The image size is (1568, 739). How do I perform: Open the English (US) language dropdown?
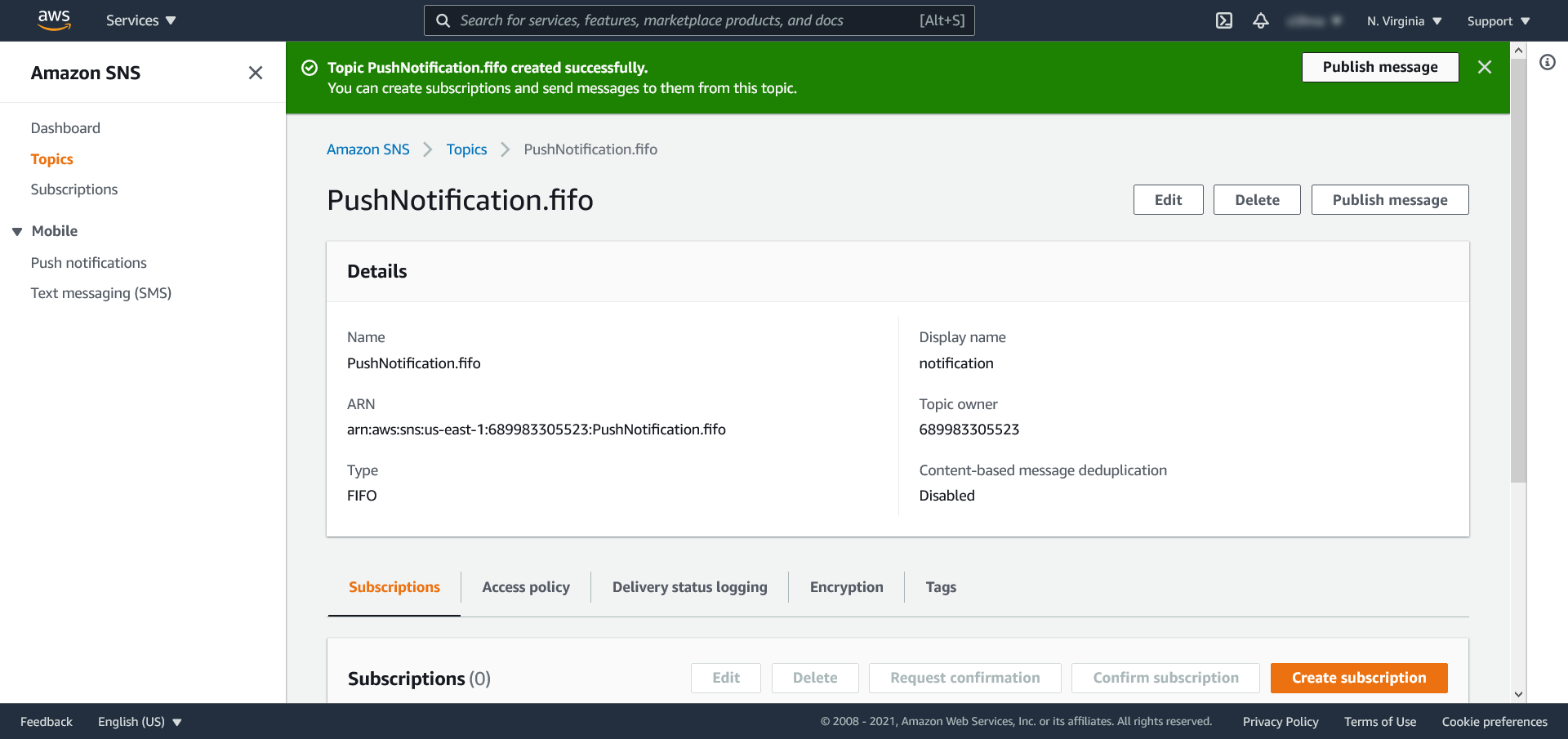click(x=140, y=722)
